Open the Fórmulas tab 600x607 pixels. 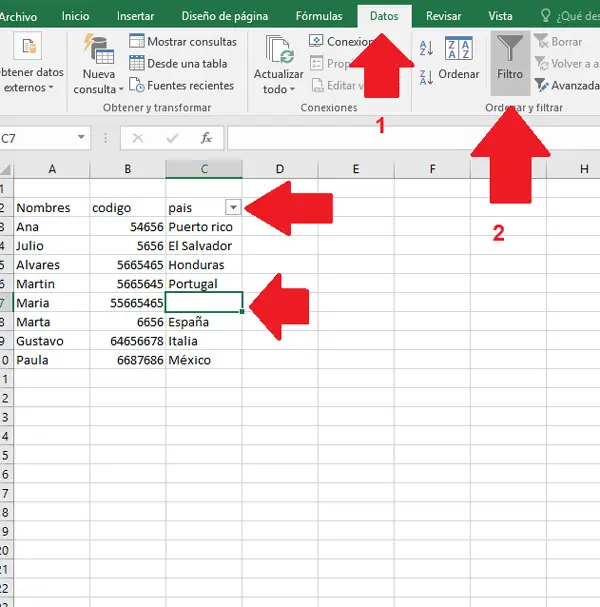tap(319, 16)
